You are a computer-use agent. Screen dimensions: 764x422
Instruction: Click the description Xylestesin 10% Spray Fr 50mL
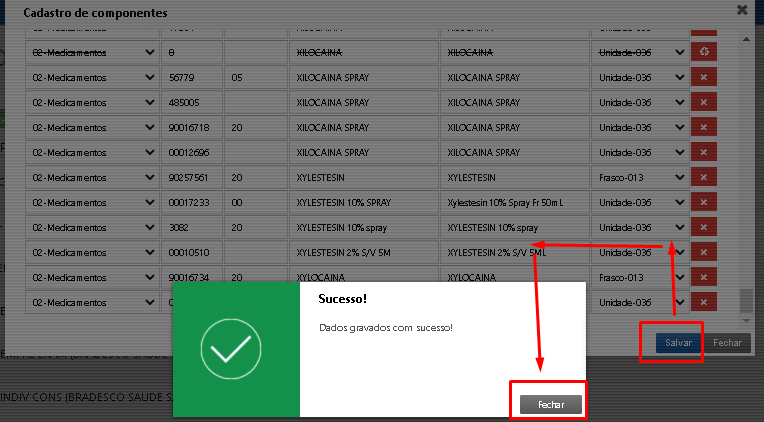515,202
